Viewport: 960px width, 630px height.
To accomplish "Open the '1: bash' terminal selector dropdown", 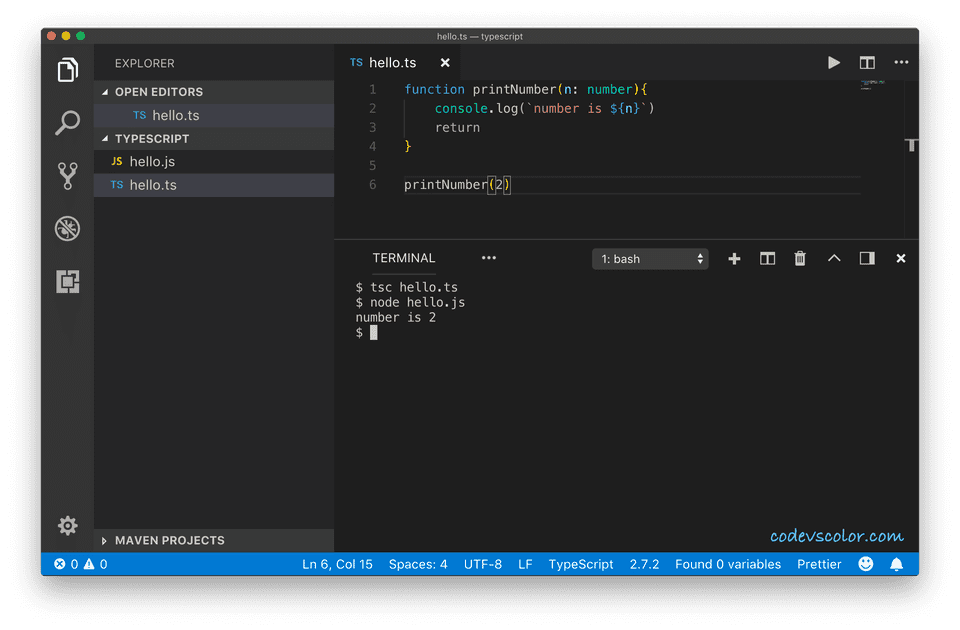I will 650,259.
